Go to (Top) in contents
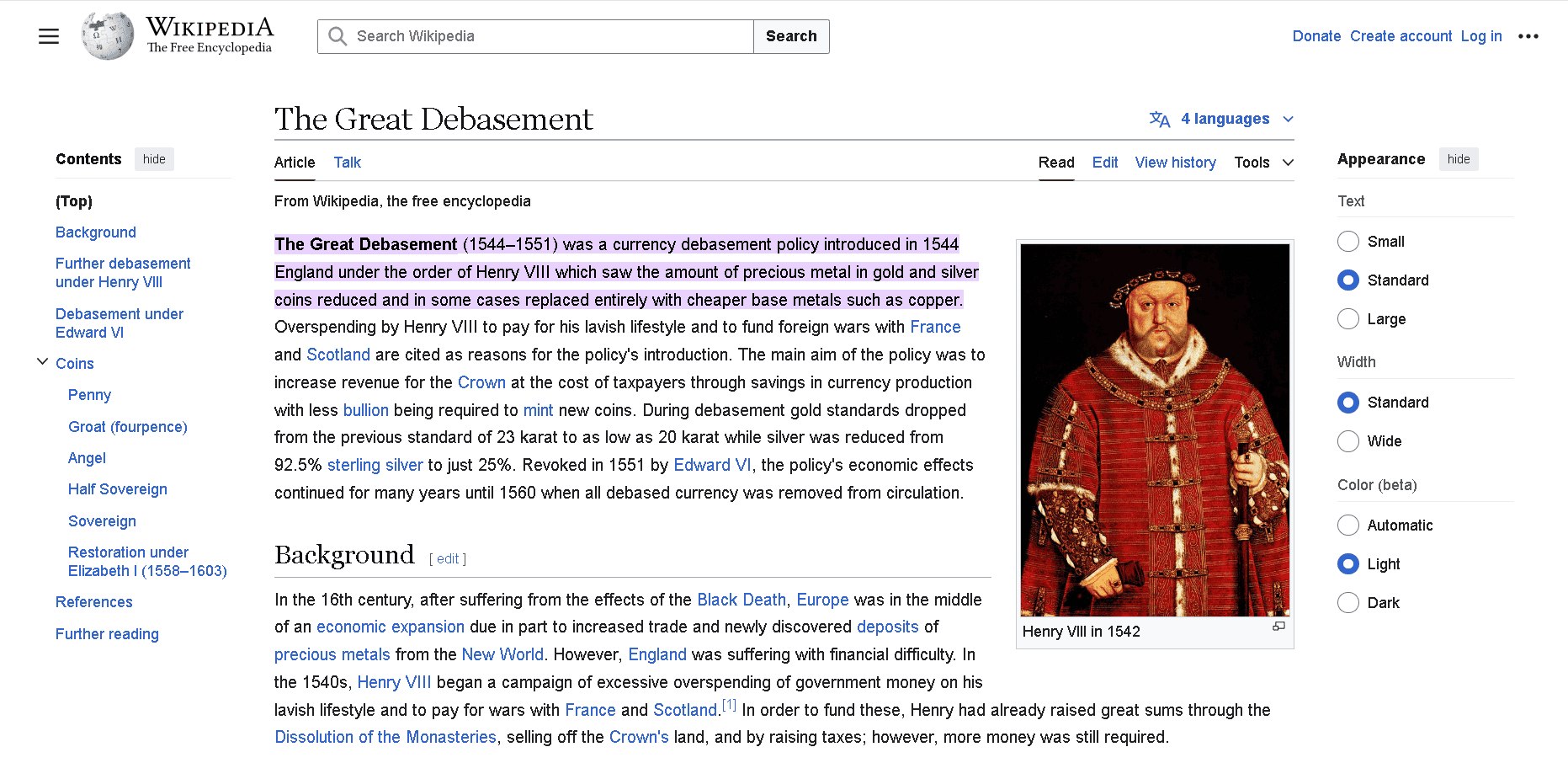 [74, 201]
